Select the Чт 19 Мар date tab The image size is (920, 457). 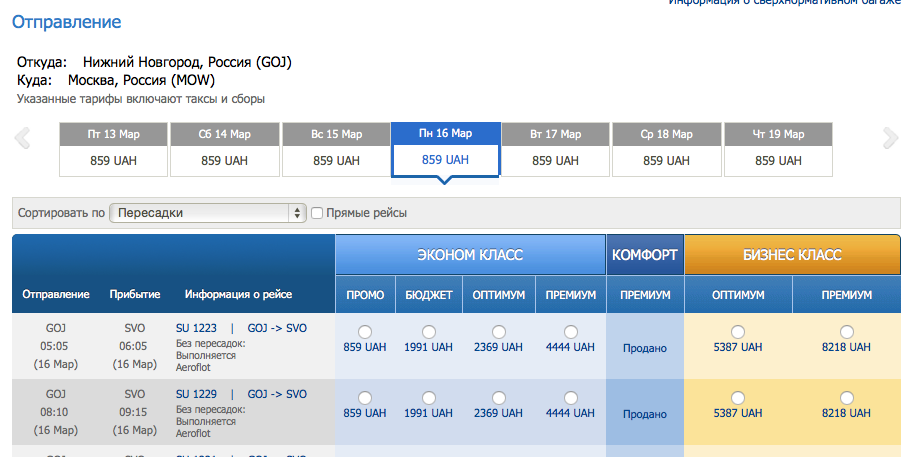779,150
